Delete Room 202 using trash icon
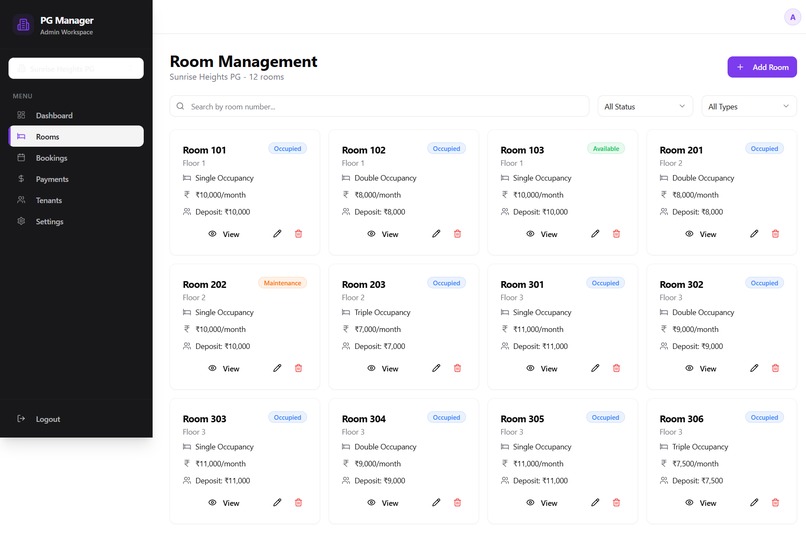806x541 pixels. 298,368
